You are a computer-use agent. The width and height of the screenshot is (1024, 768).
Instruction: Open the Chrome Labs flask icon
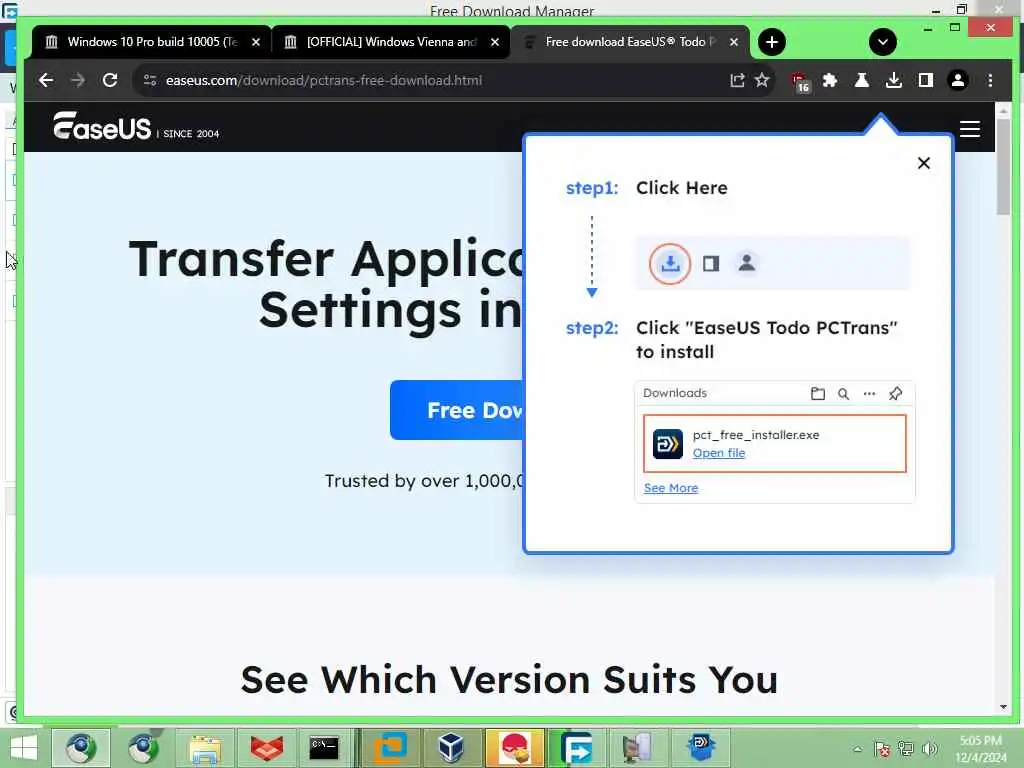tap(862, 80)
